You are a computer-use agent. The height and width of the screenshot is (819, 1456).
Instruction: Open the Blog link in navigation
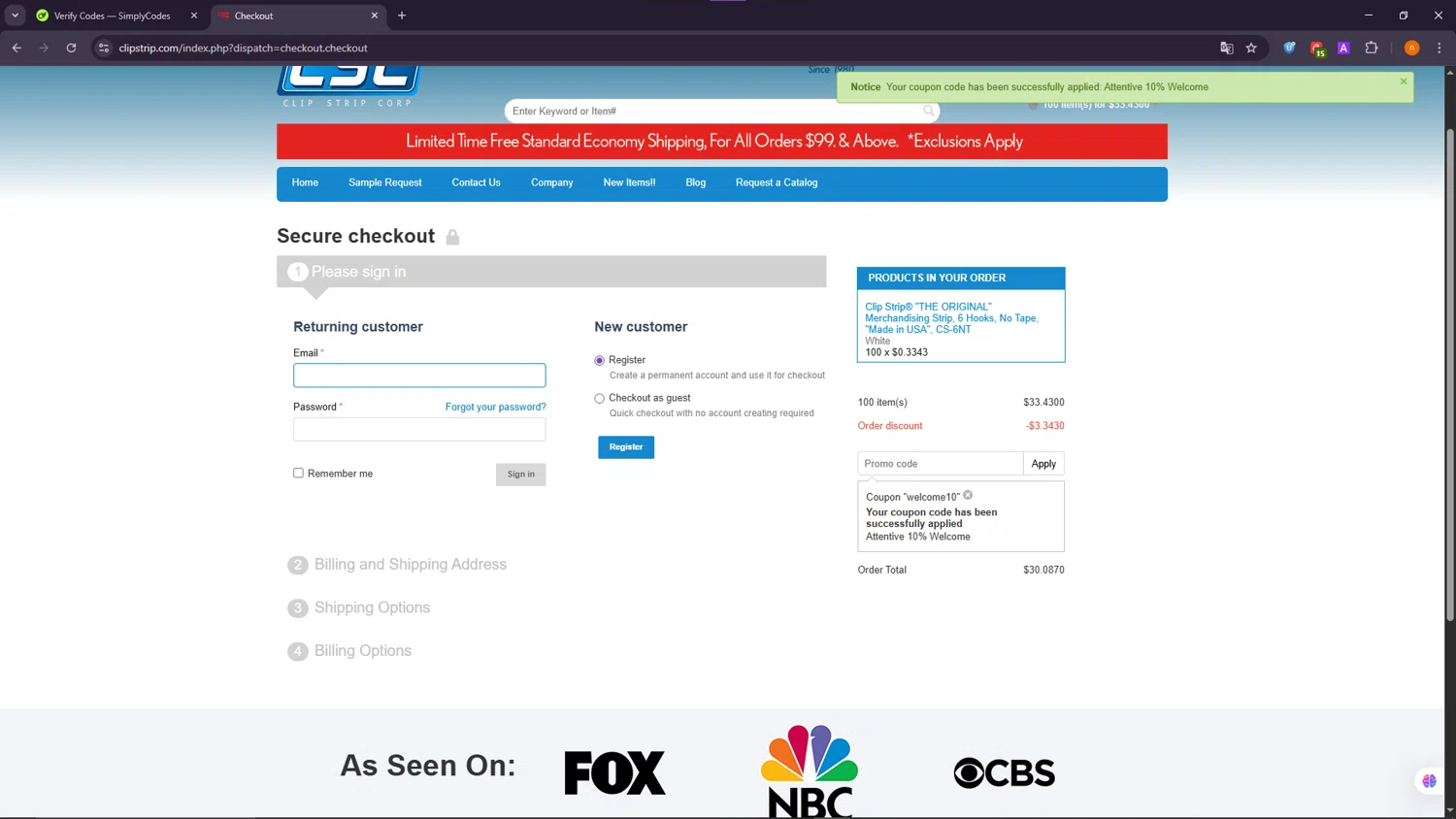pos(696,182)
